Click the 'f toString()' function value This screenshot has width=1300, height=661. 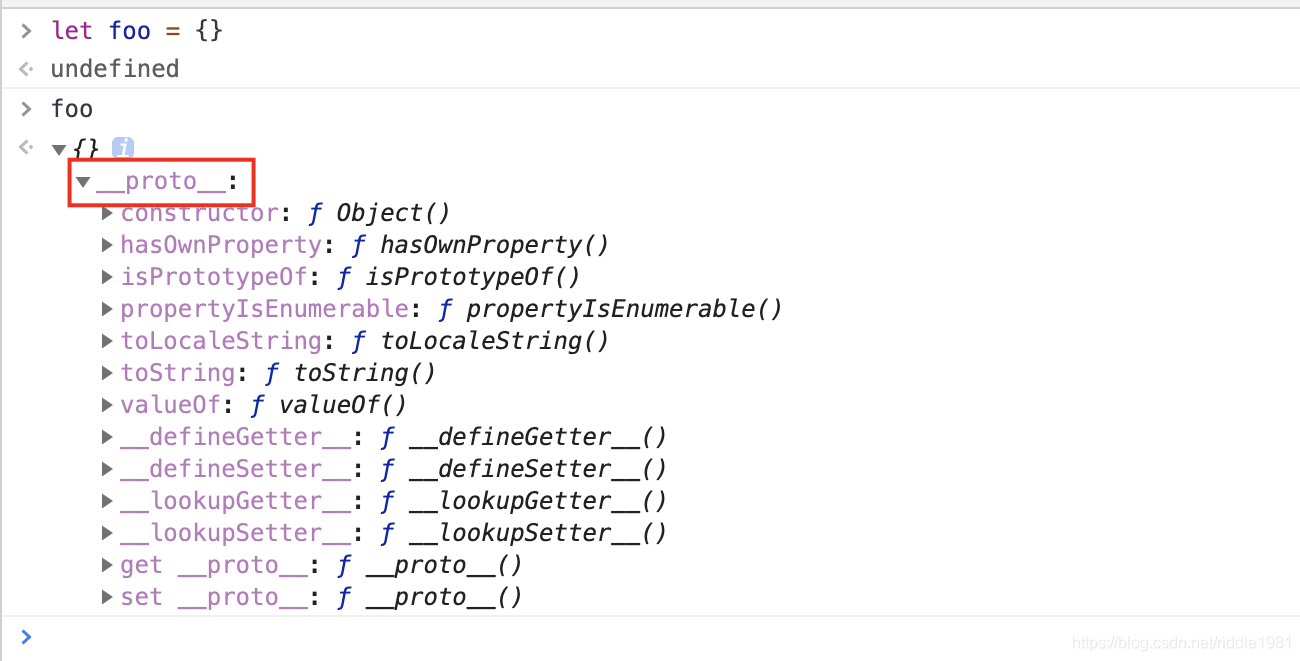coord(350,373)
